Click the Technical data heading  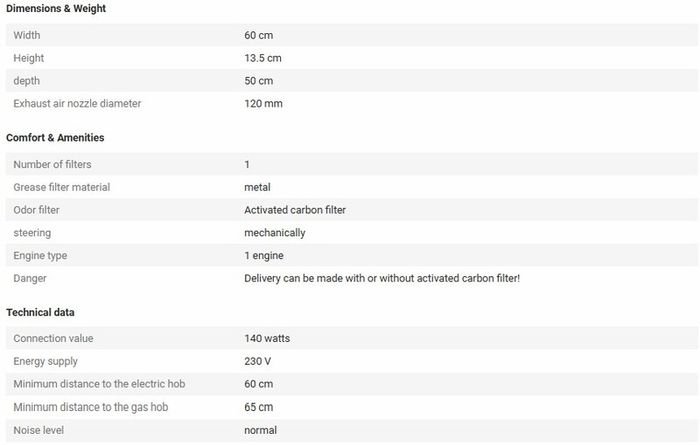pyautogui.click(x=40, y=312)
